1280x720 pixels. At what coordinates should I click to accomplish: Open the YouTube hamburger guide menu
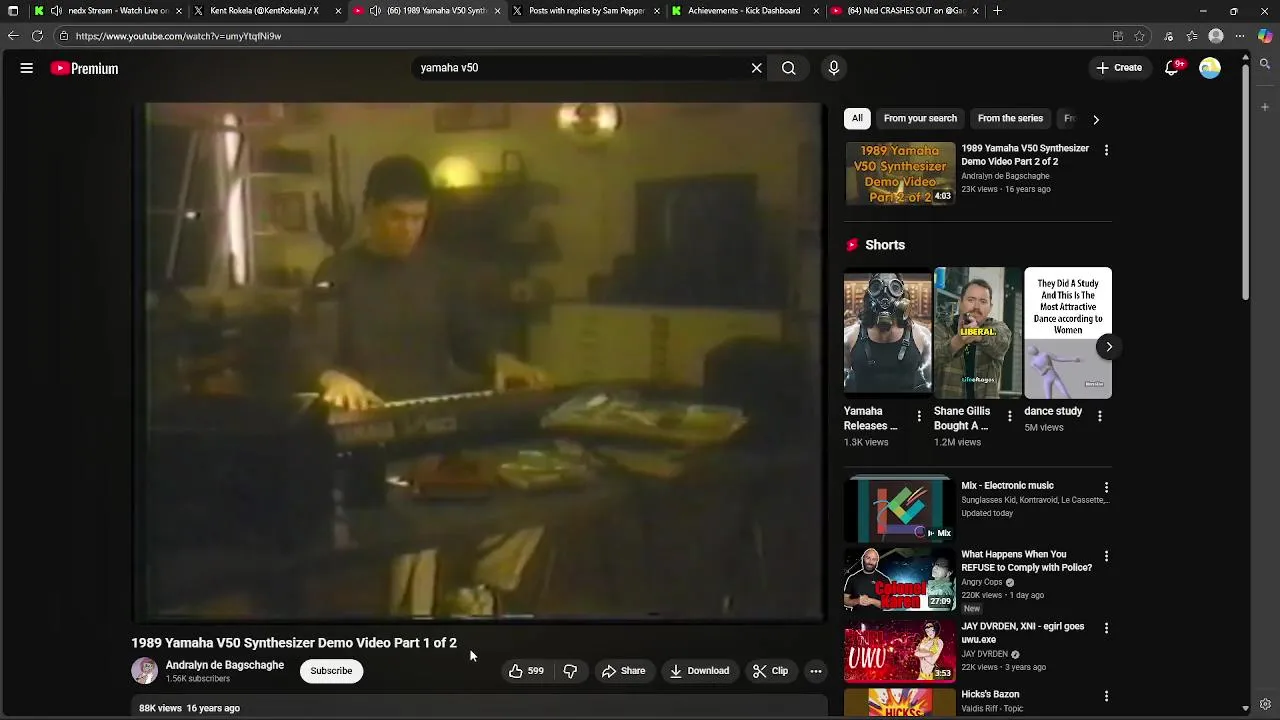coord(27,68)
